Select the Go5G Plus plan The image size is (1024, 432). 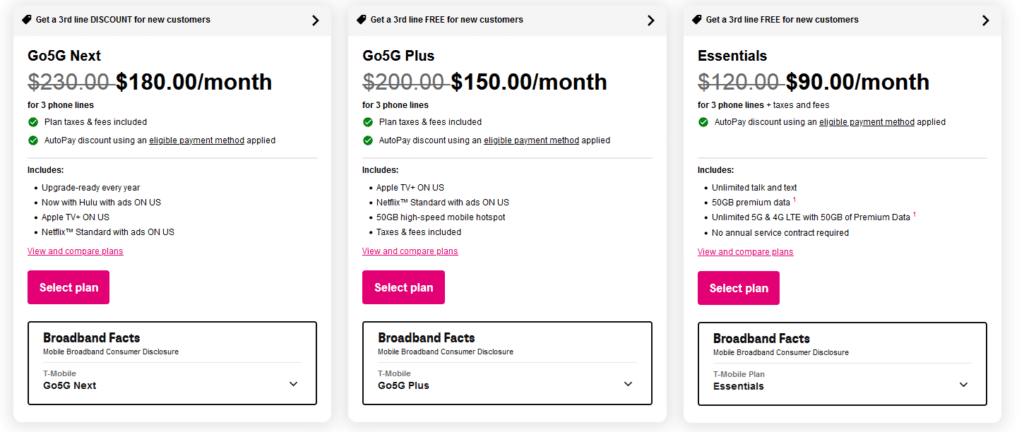pos(403,288)
